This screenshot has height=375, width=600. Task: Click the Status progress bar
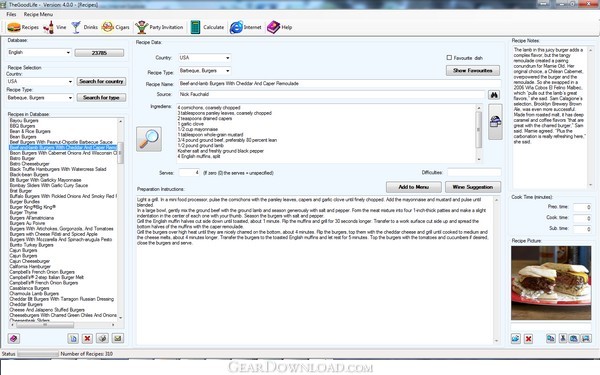pyautogui.click(x=38, y=354)
